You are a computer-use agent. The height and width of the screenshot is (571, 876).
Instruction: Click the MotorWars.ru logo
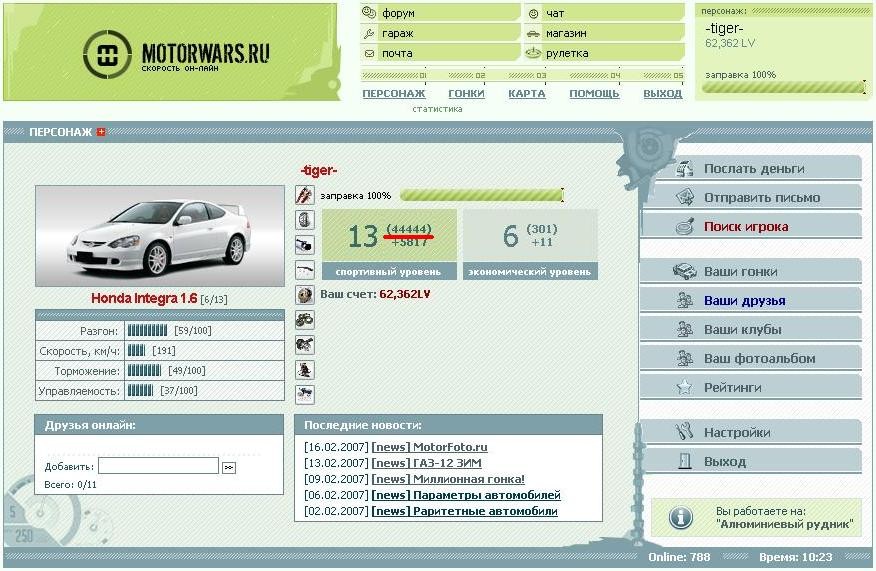pos(177,54)
